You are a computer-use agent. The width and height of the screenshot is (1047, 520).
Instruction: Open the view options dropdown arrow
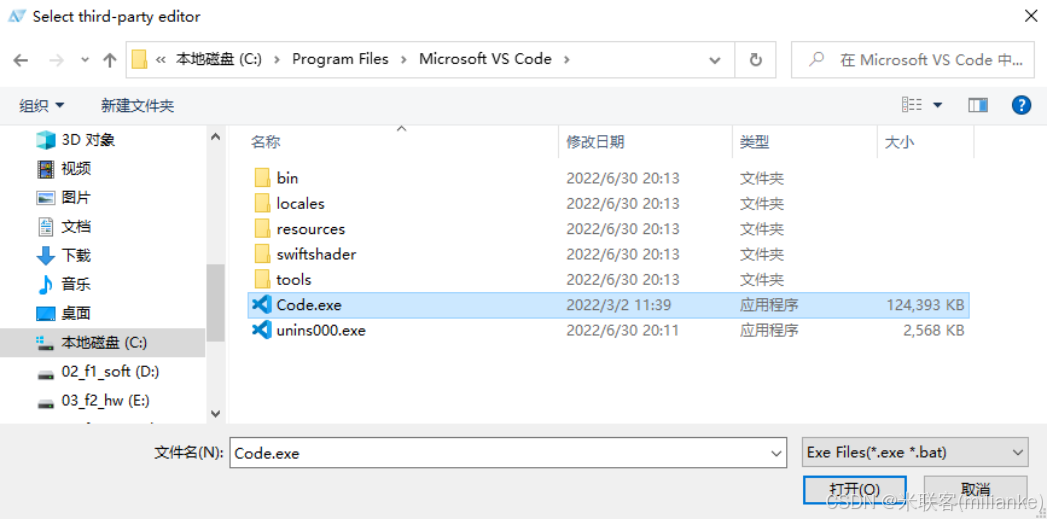tap(937, 105)
